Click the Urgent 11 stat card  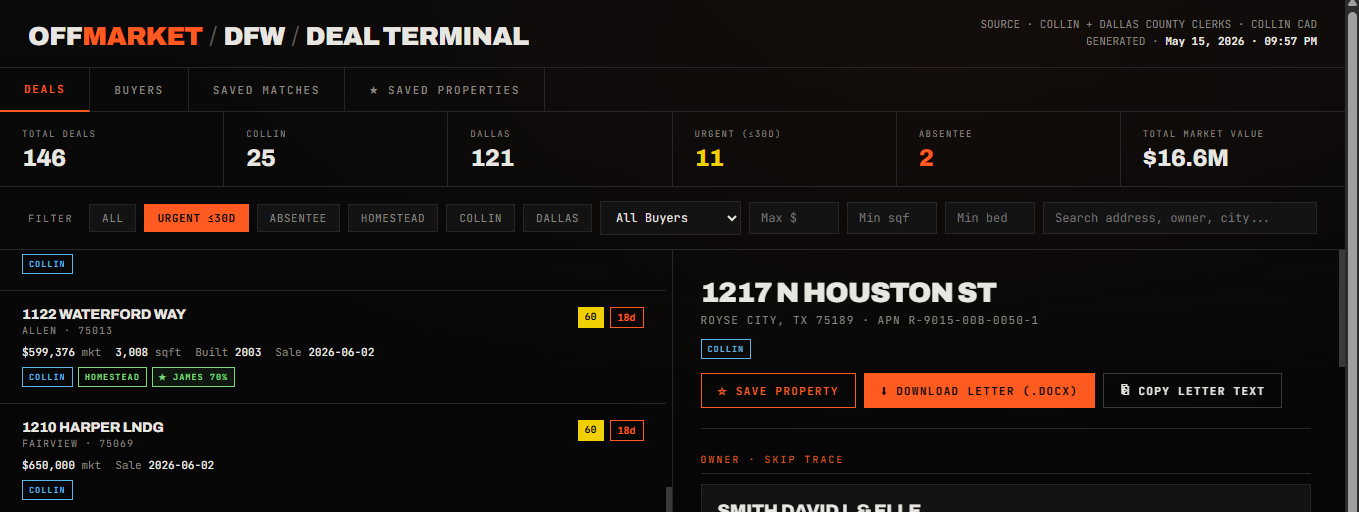tap(783, 149)
